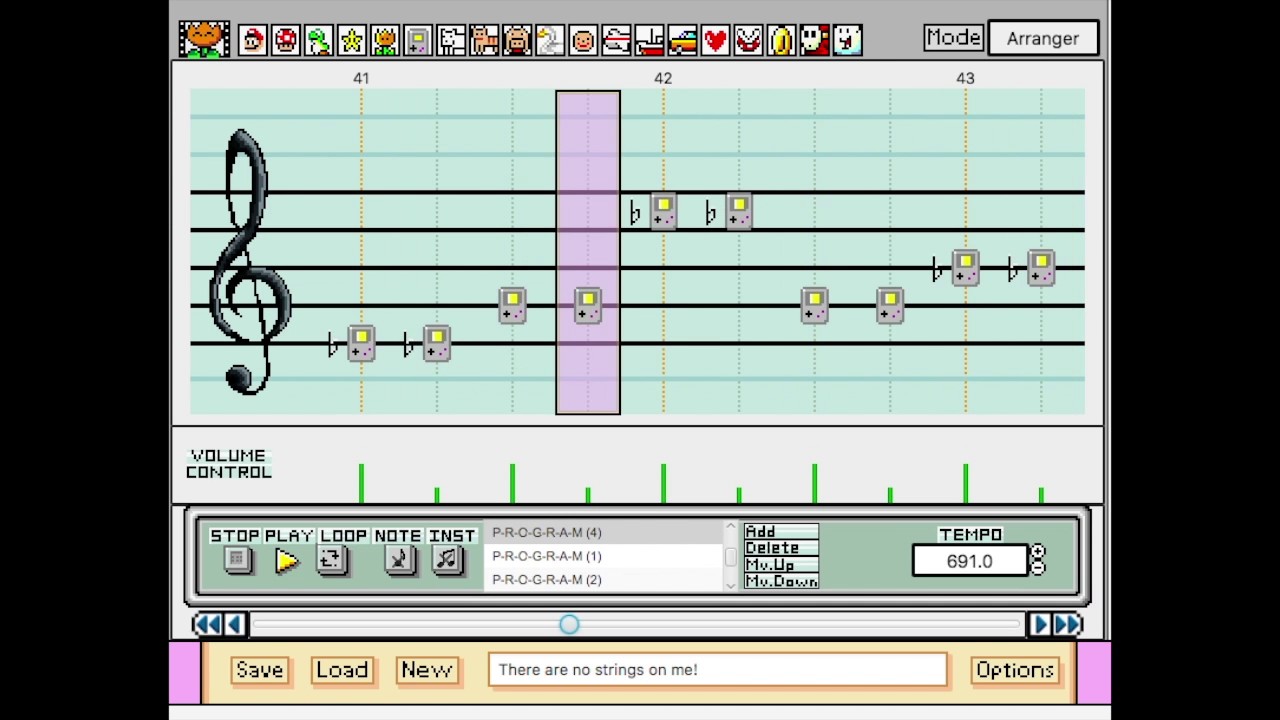Decrease tempo with the minus button

(1037, 568)
